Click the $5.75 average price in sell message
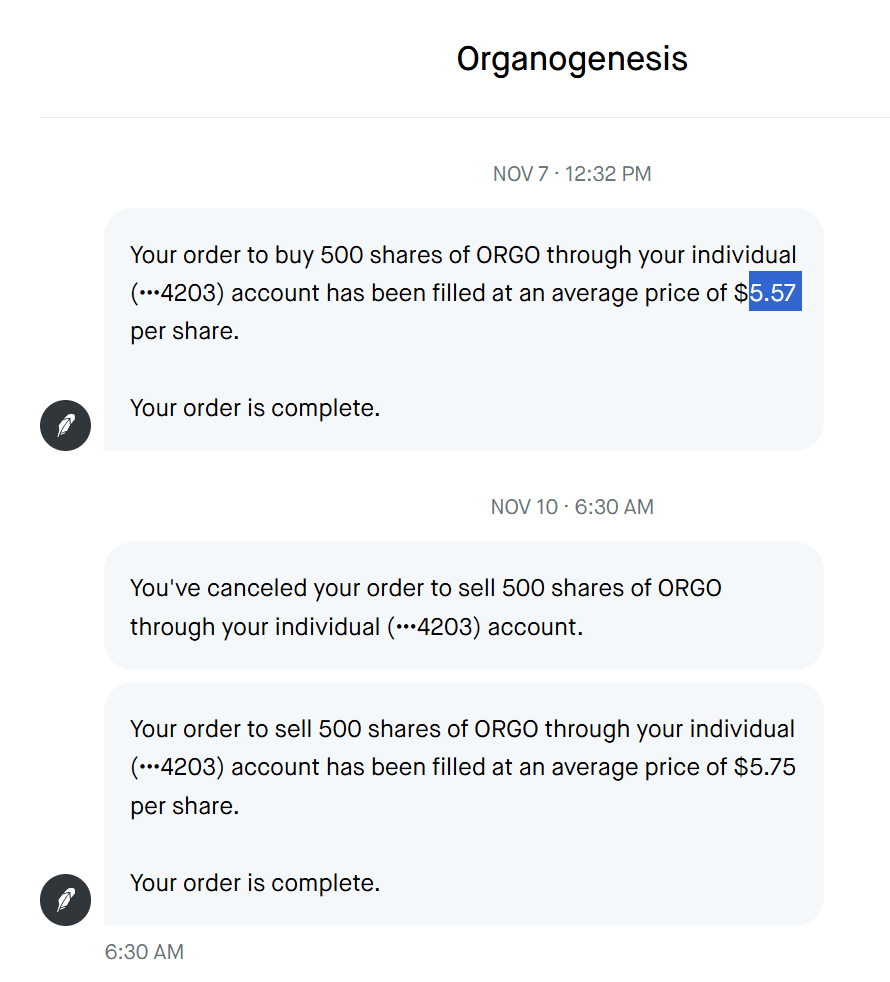 click(765, 767)
